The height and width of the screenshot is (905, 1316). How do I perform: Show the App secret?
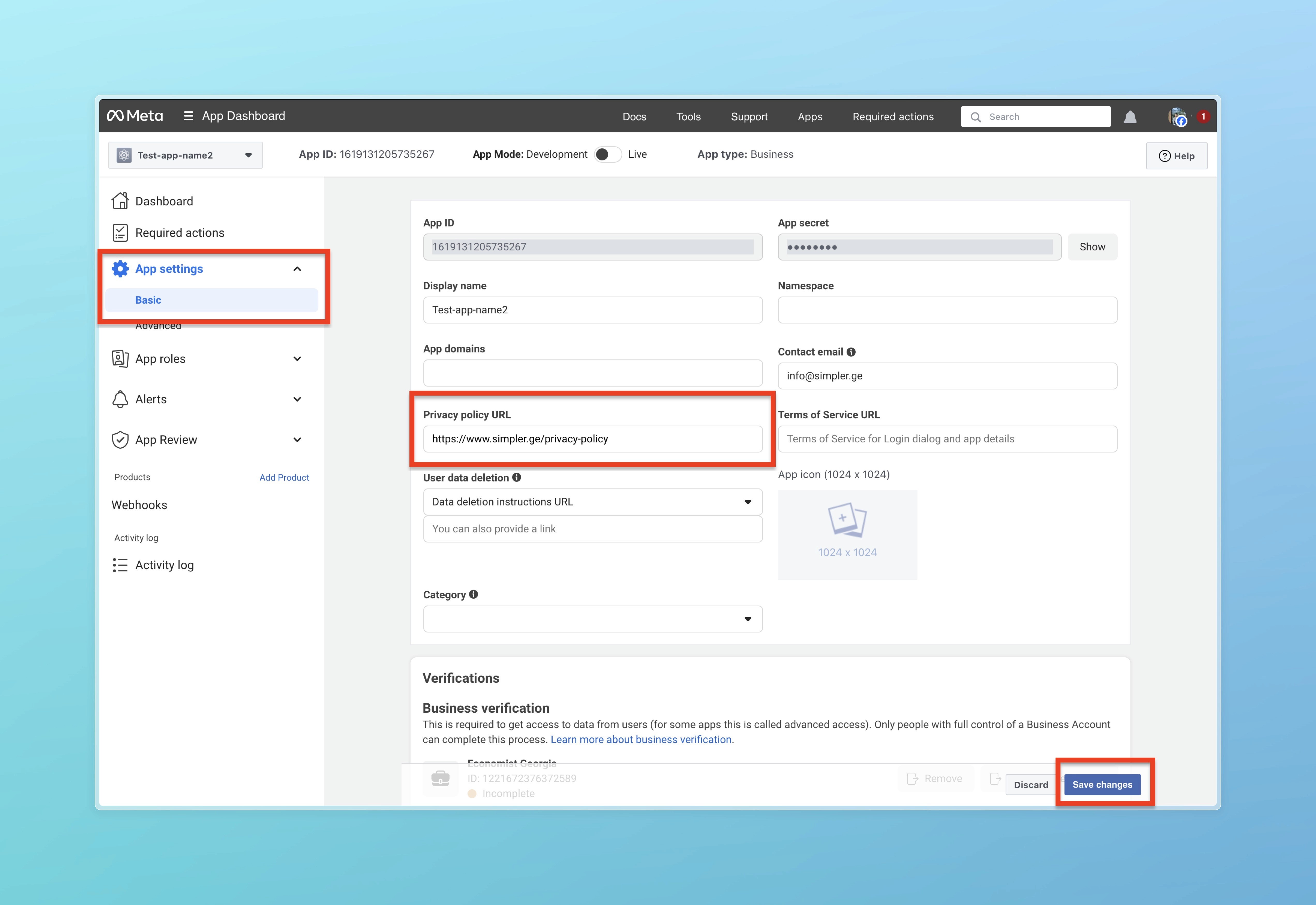(1092, 247)
